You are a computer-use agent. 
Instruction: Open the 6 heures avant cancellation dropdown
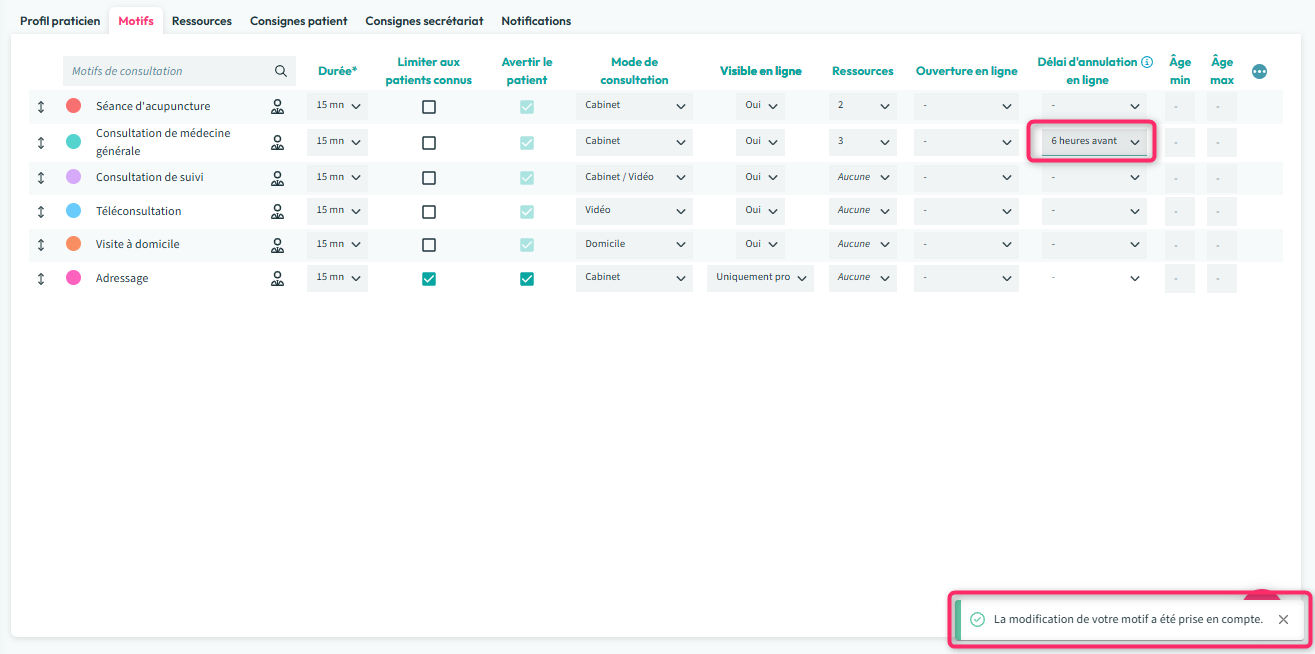point(1094,142)
